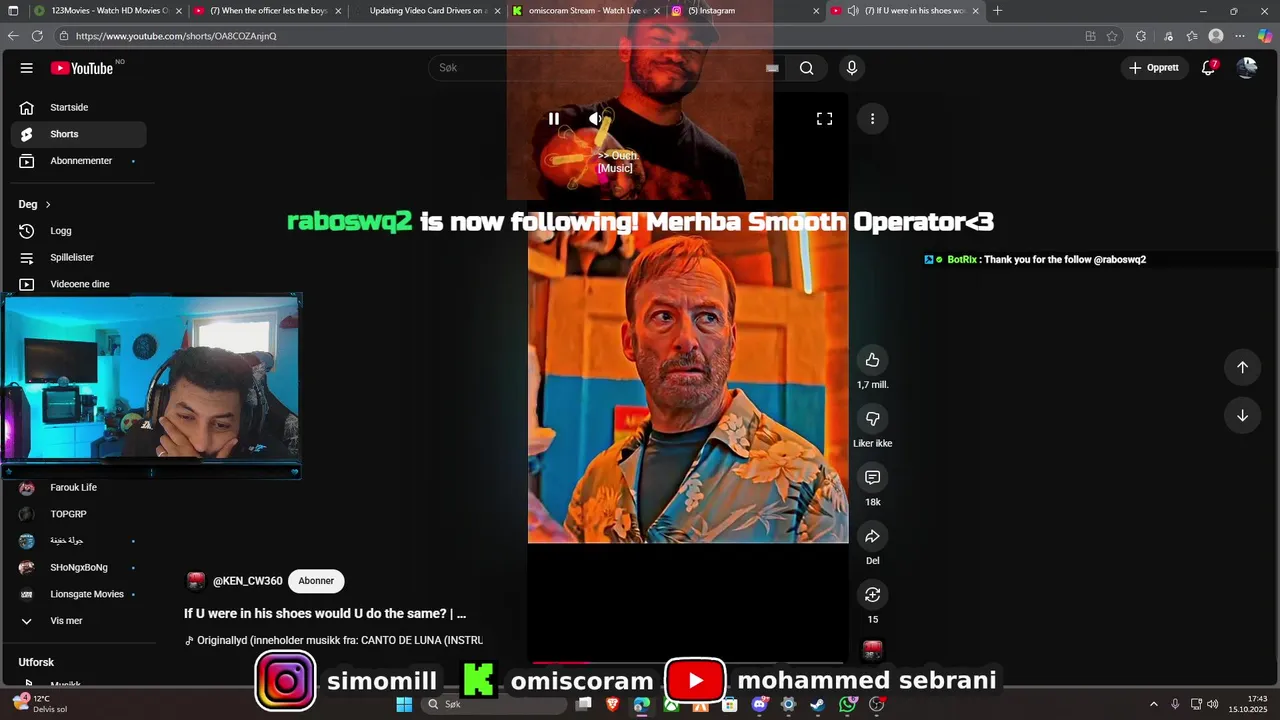Open YouTube notifications bell
This screenshot has height=720, width=1280.
[x=1208, y=68]
